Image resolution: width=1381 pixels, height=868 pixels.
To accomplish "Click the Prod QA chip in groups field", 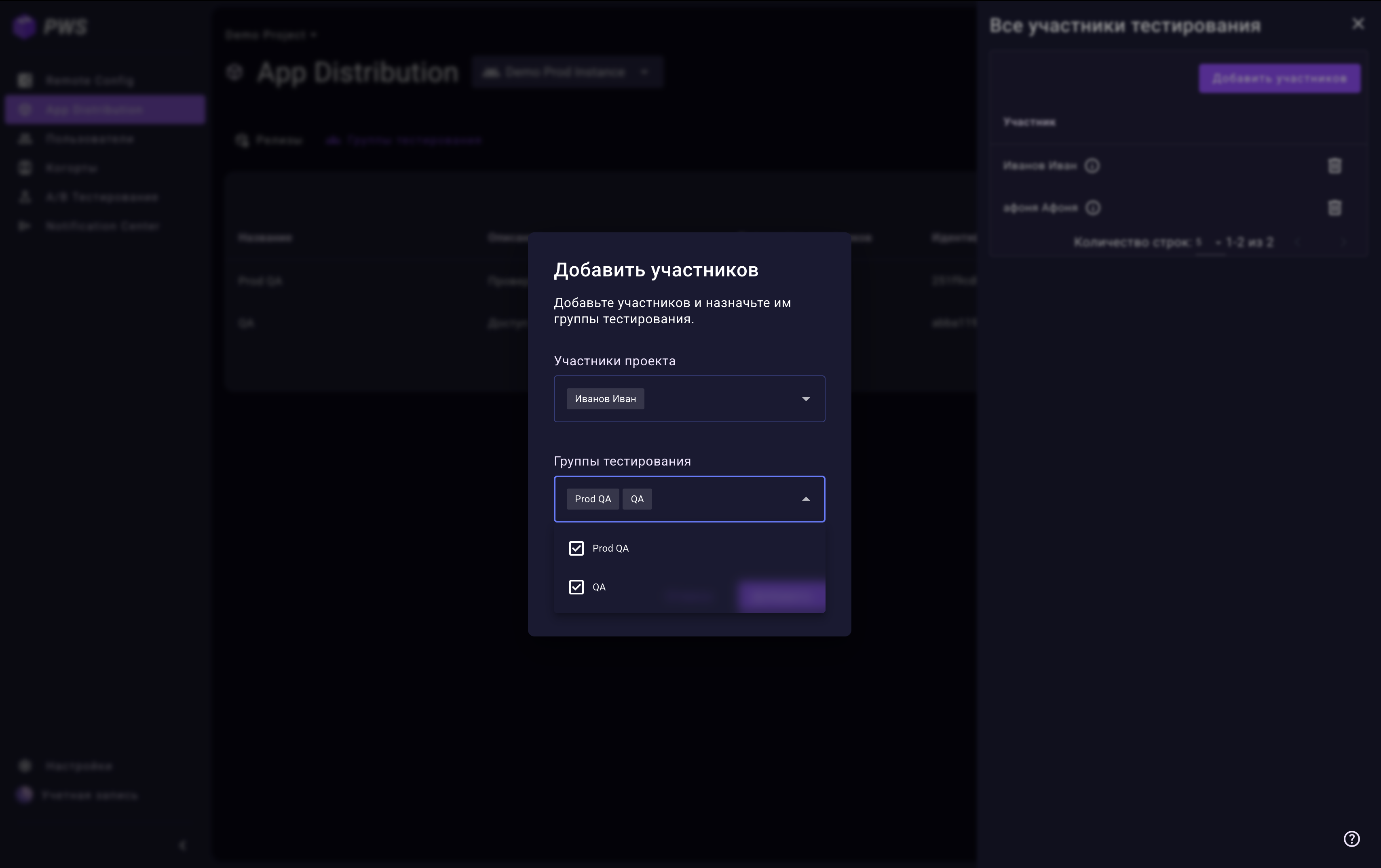I will tap(592, 499).
